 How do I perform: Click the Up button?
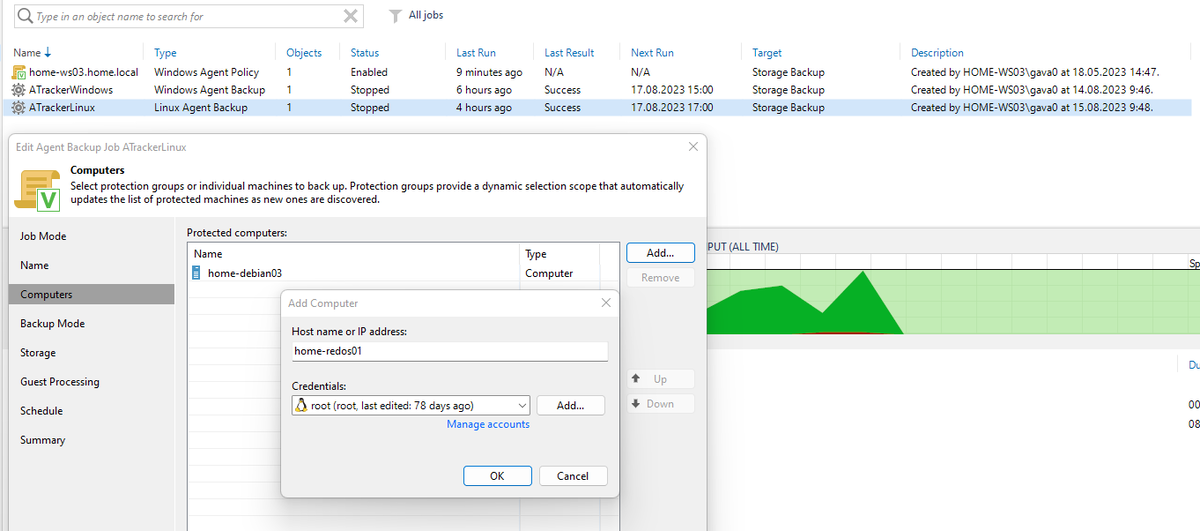660,379
